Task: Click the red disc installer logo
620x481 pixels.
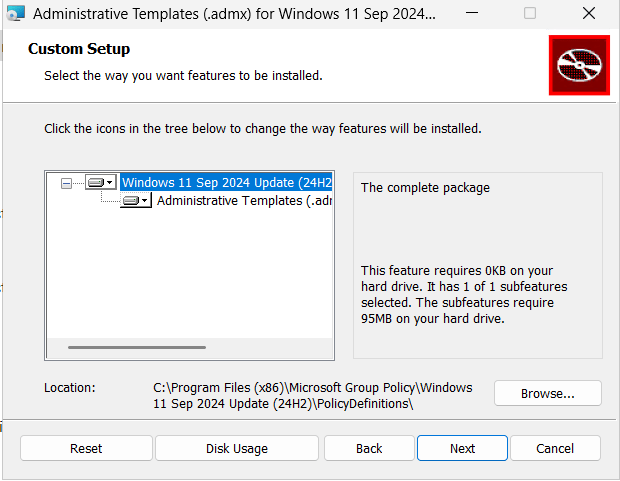Action: (579, 65)
